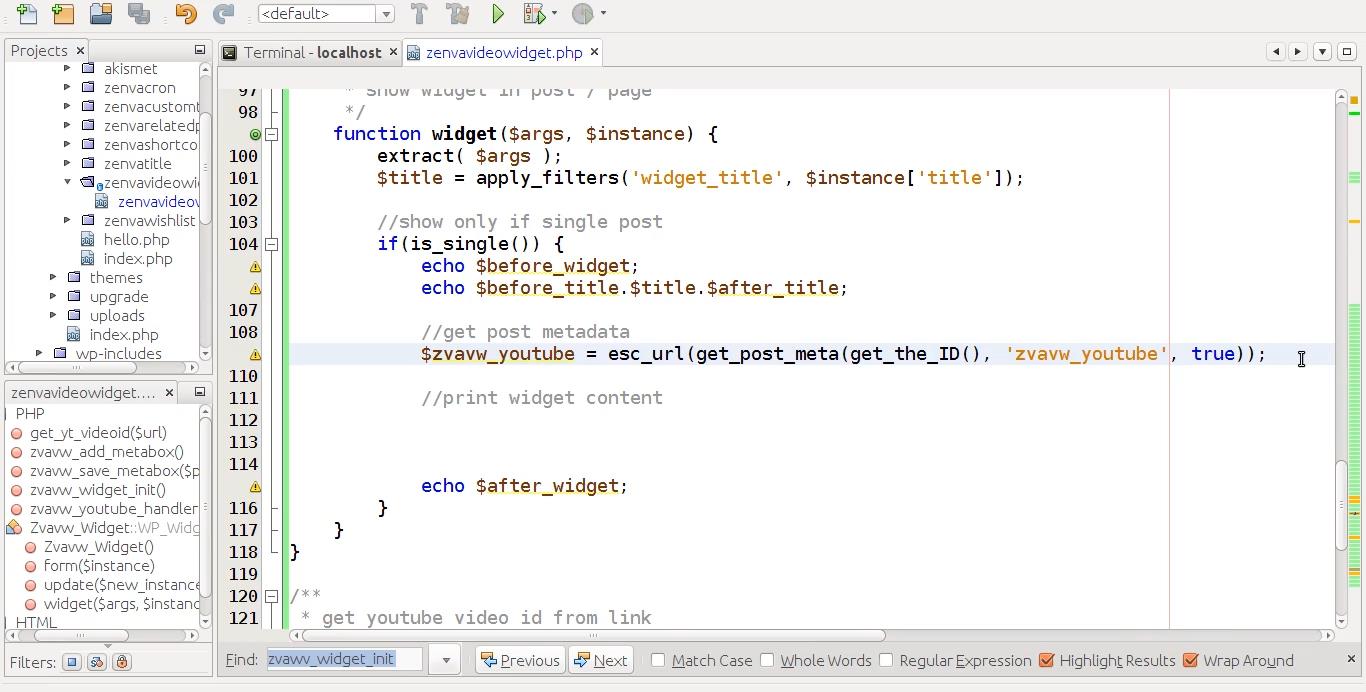1366x692 pixels.
Task: Open project using toolbar icon
Action: click(101, 14)
